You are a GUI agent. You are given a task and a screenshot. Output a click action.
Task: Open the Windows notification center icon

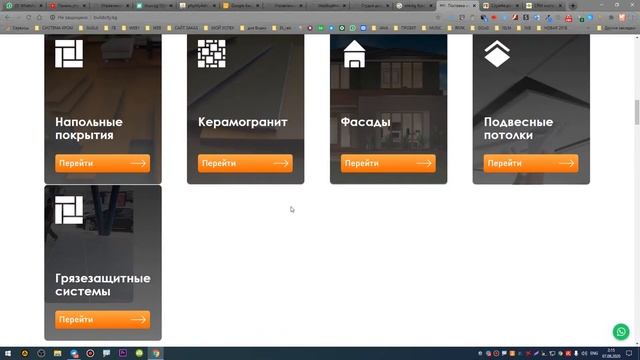[629, 353]
